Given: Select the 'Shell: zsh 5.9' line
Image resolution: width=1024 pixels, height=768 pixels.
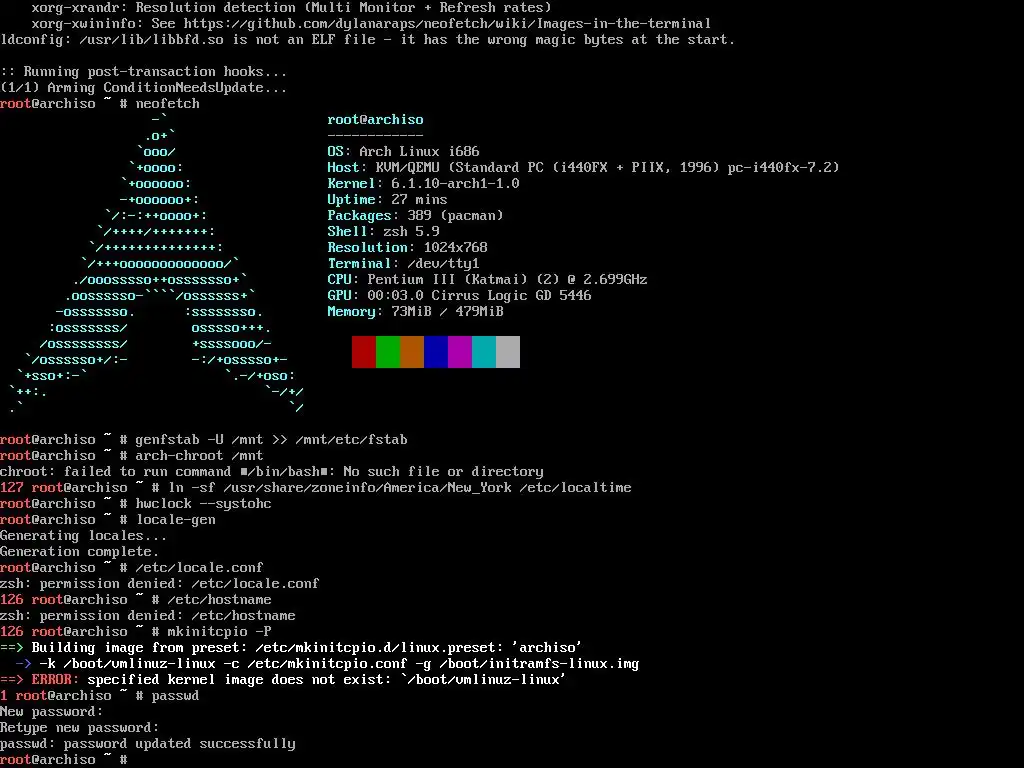Looking at the screenshot, I should coord(383,231).
